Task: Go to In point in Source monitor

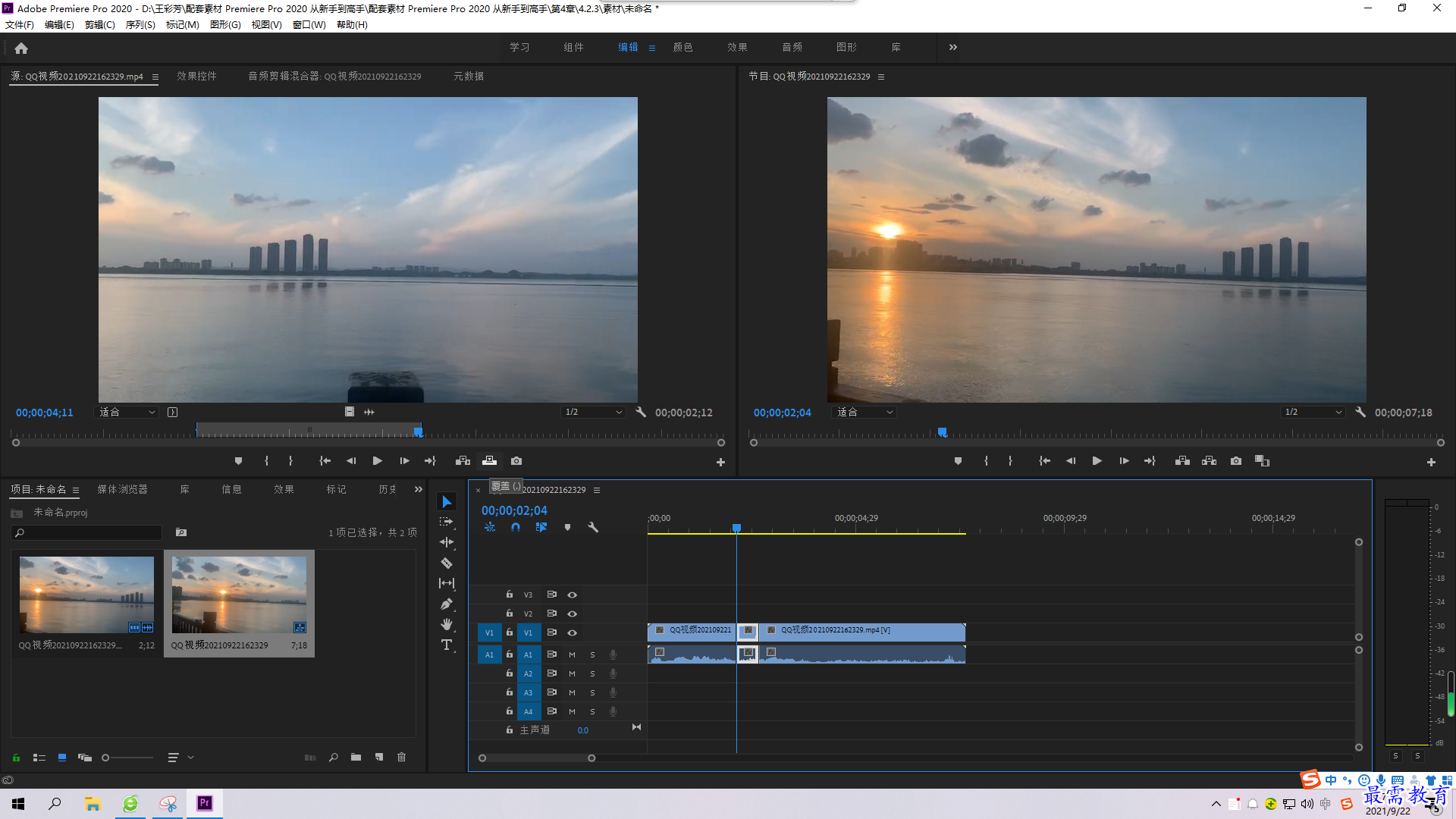Action: click(325, 461)
